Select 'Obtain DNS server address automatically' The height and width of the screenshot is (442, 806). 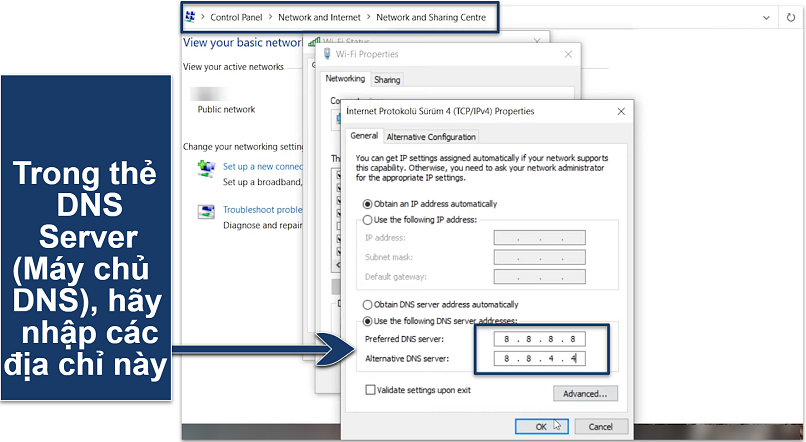(366, 304)
